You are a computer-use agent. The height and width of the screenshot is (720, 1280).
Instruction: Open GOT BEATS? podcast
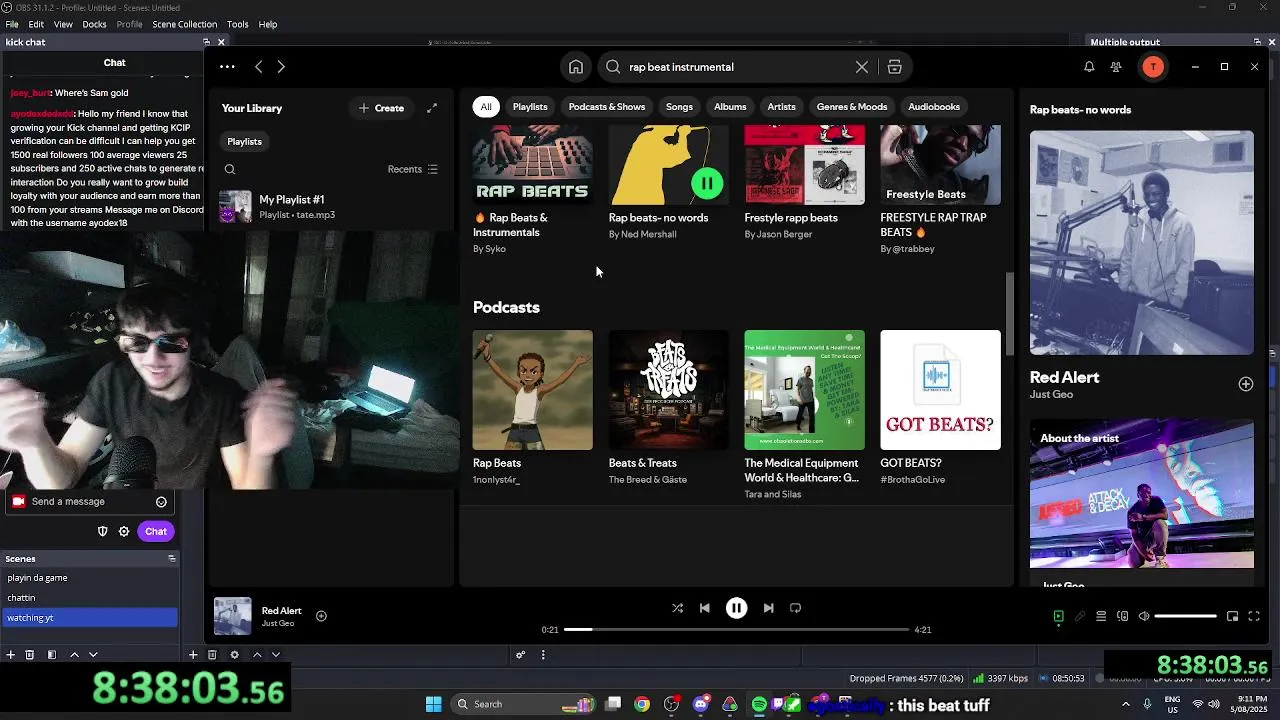pos(940,407)
